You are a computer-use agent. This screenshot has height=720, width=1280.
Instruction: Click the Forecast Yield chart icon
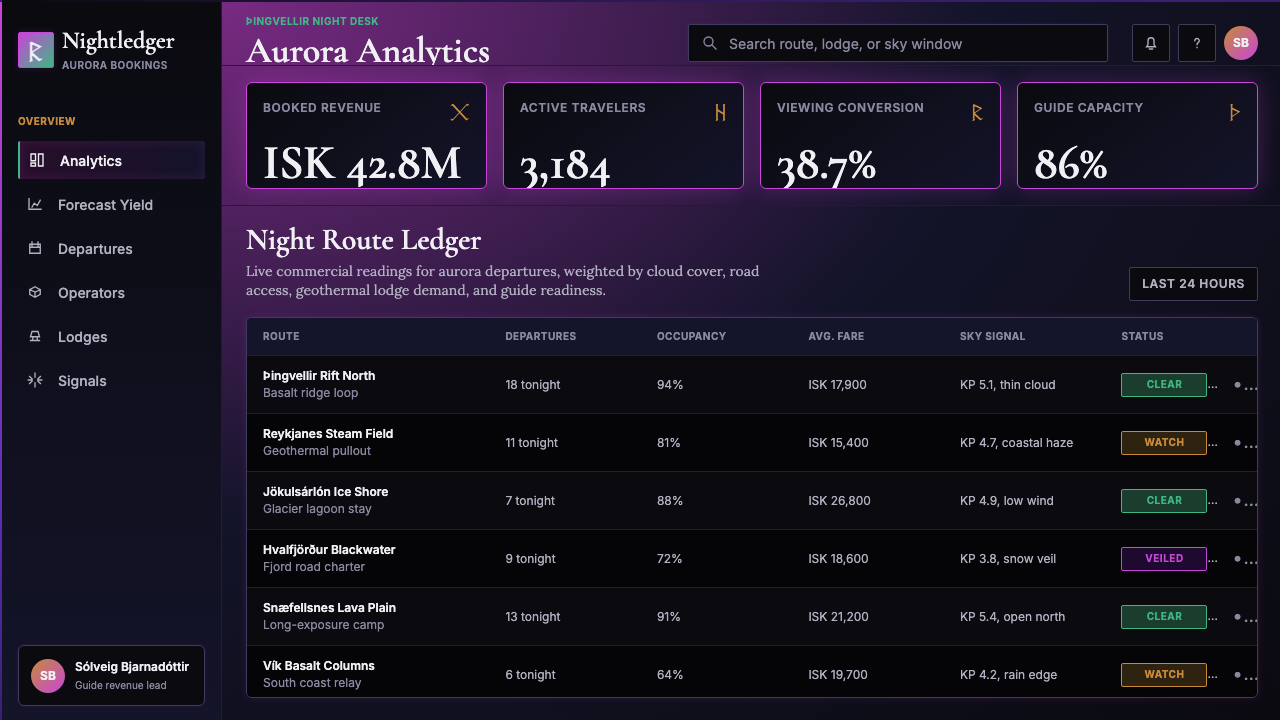(35, 204)
